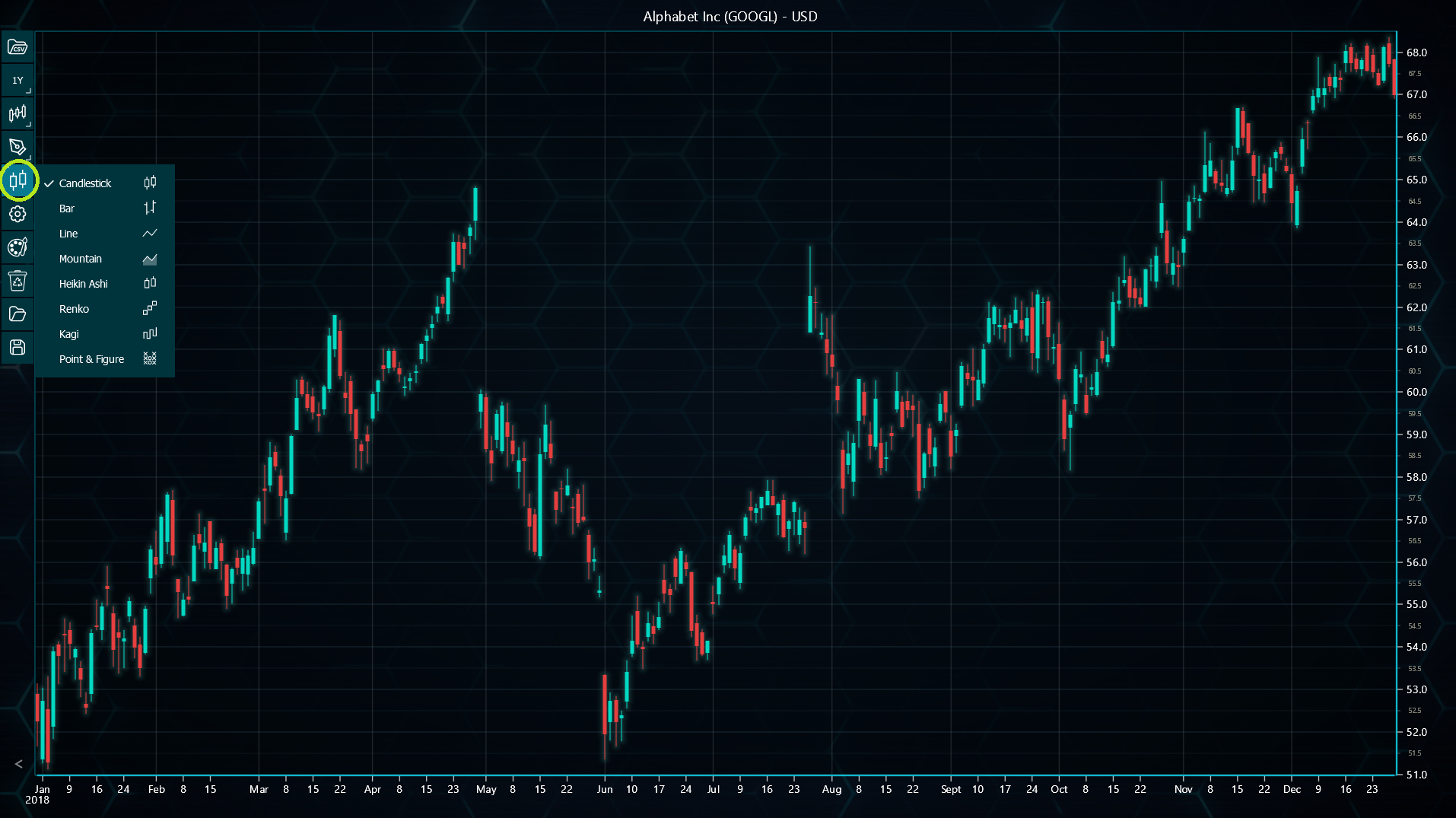Select Heikin Ashi chart type
The image size is (1456, 818).
click(105, 284)
